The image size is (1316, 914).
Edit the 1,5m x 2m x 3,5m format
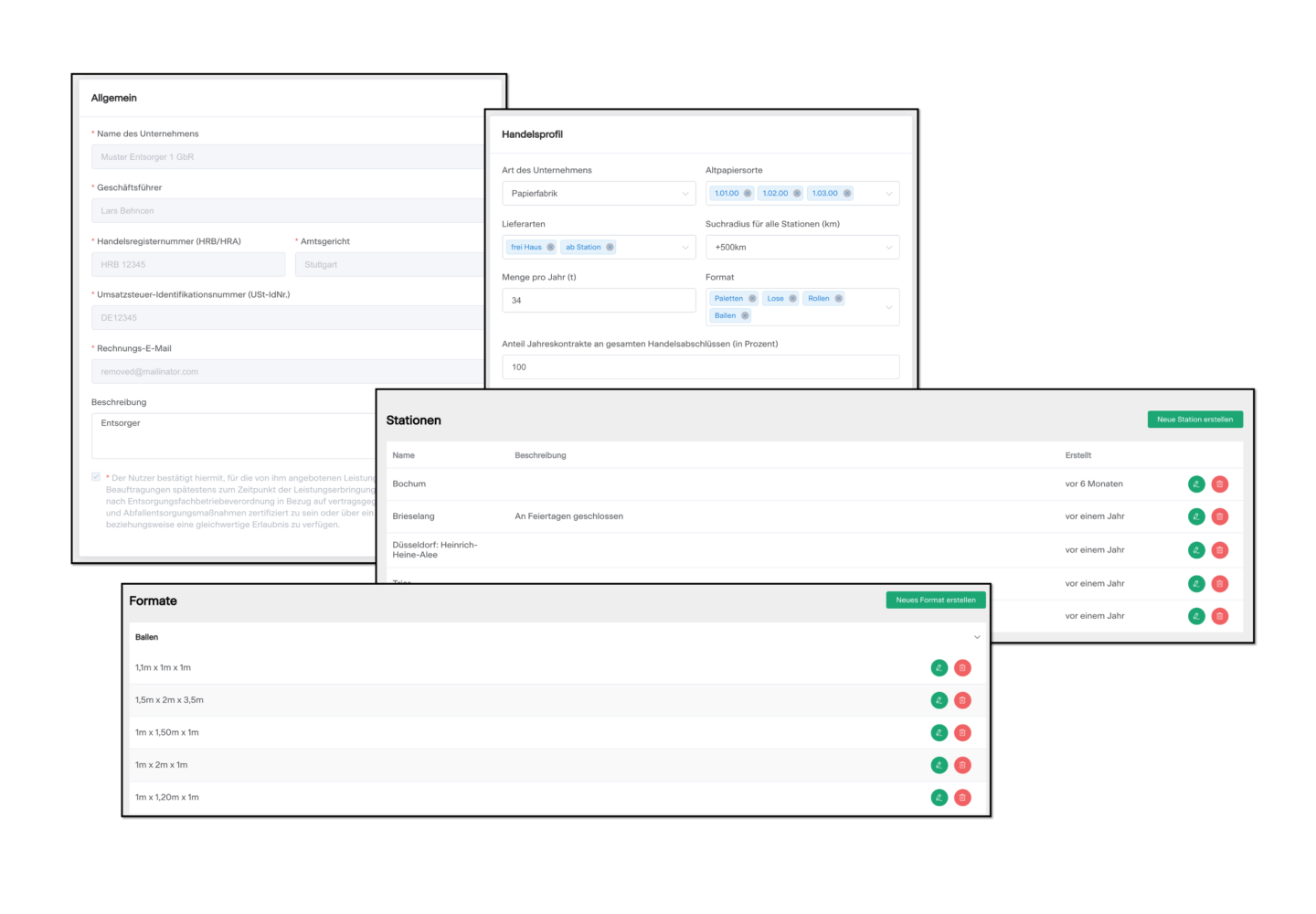939,700
